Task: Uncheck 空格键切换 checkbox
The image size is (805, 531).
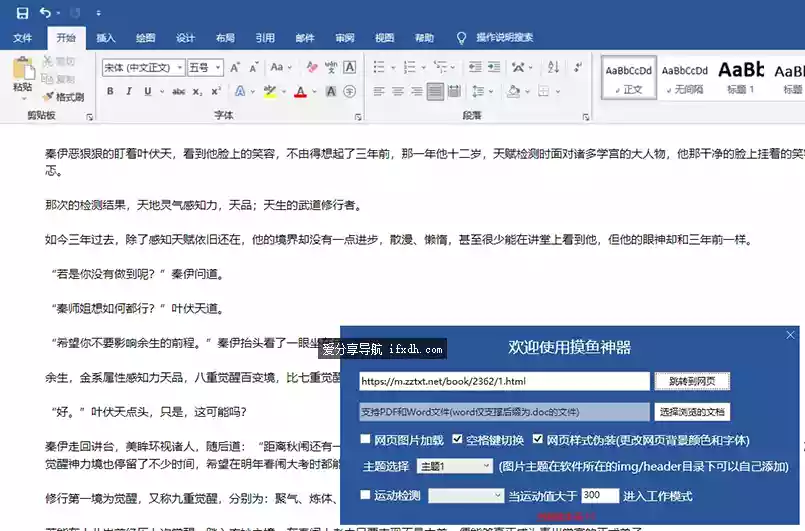Action: coord(457,439)
